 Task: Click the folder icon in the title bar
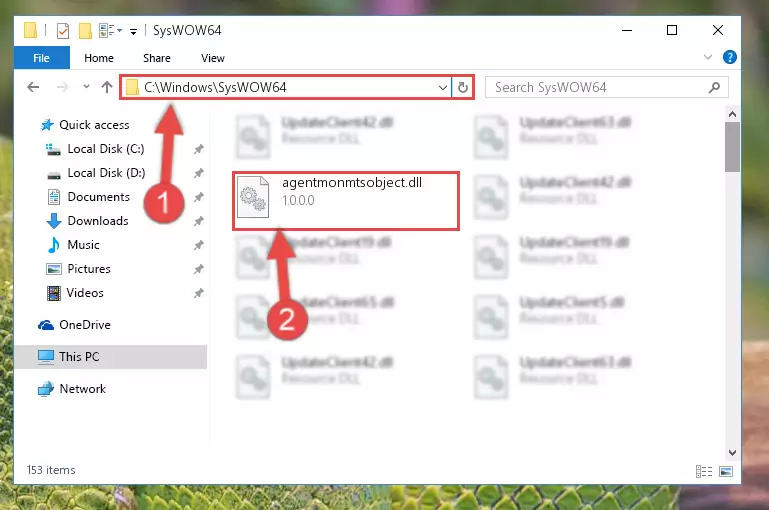[30, 30]
